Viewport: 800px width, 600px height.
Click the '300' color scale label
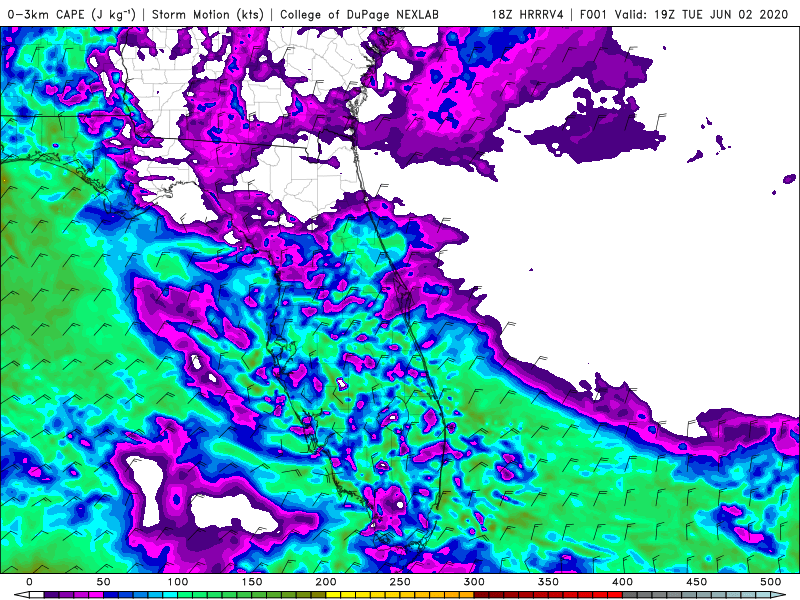pos(474,582)
